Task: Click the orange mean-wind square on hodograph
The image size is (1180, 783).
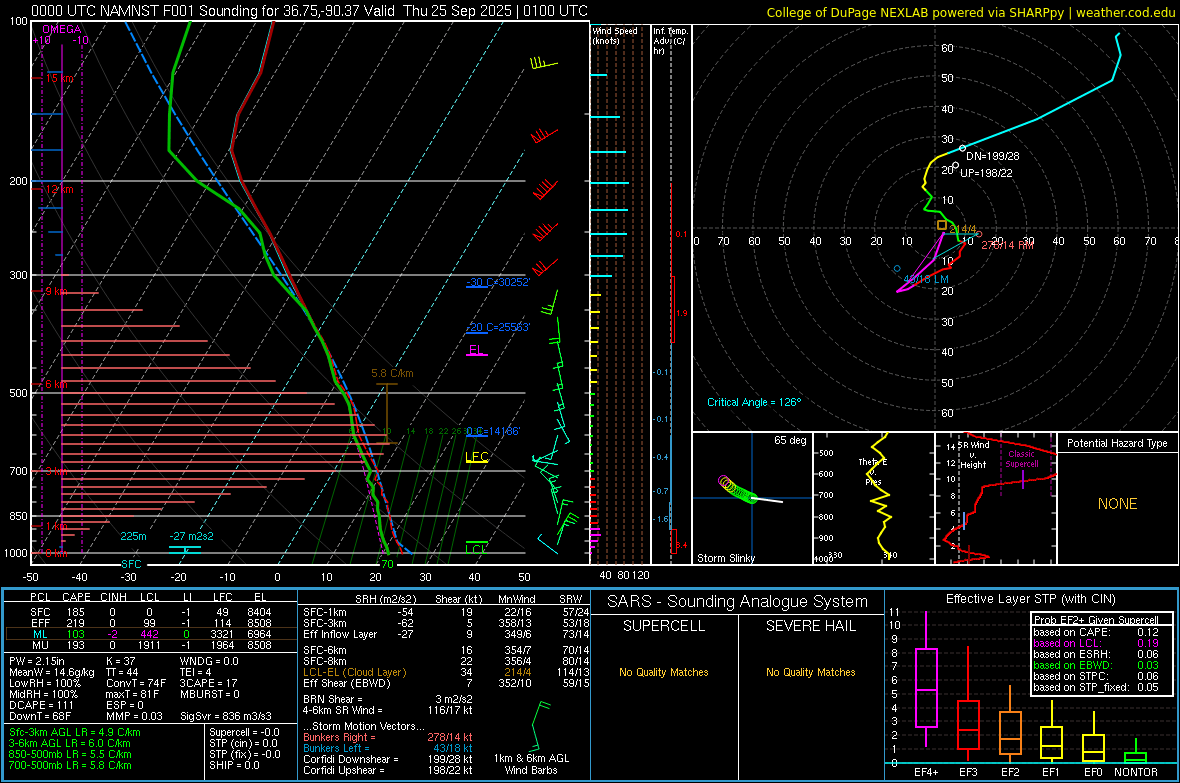Action: tap(941, 225)
